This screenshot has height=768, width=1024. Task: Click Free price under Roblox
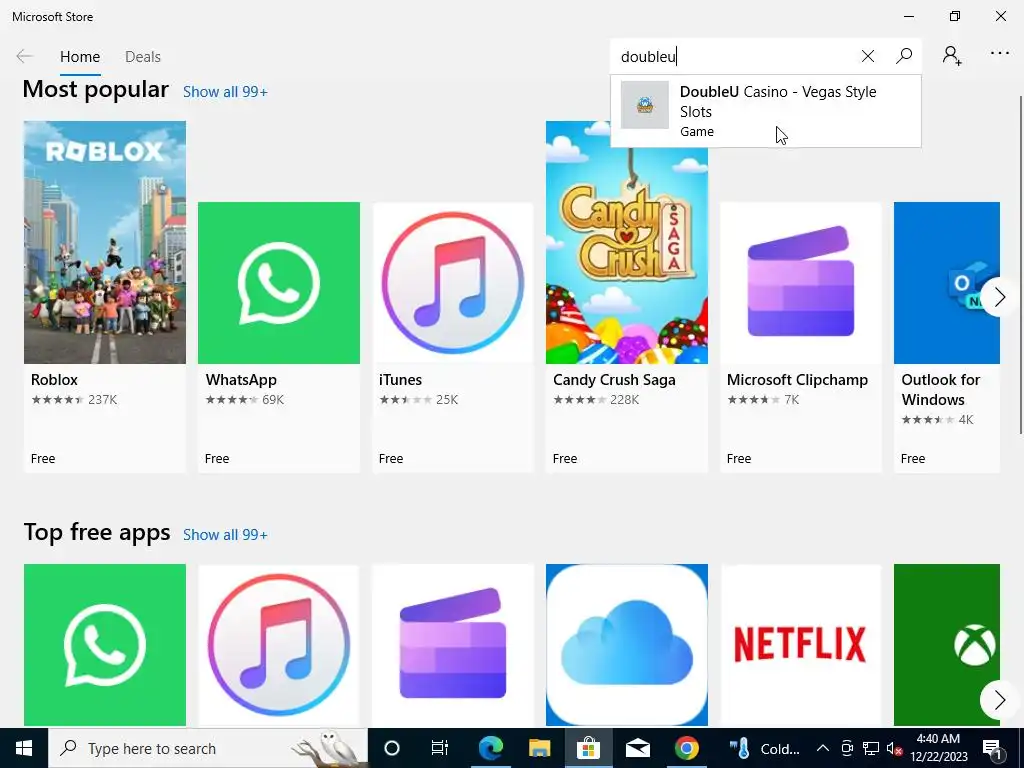coord(43,458)
